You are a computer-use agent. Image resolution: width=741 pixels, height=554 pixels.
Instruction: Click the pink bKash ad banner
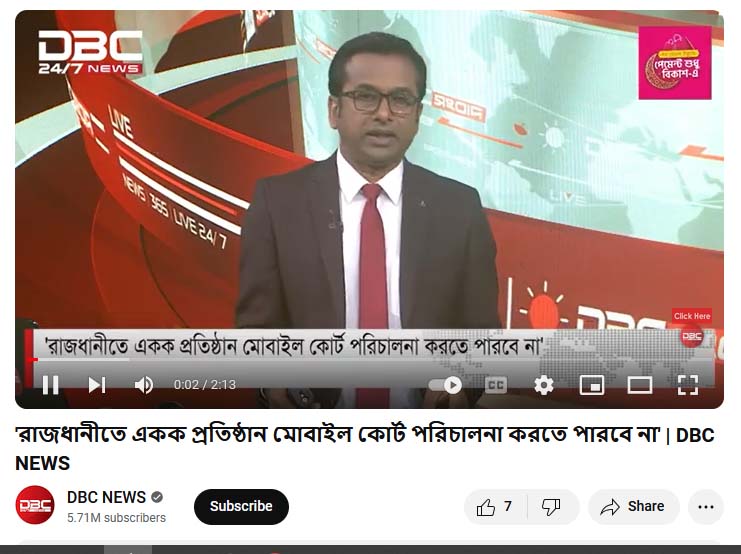coord(675,62)
